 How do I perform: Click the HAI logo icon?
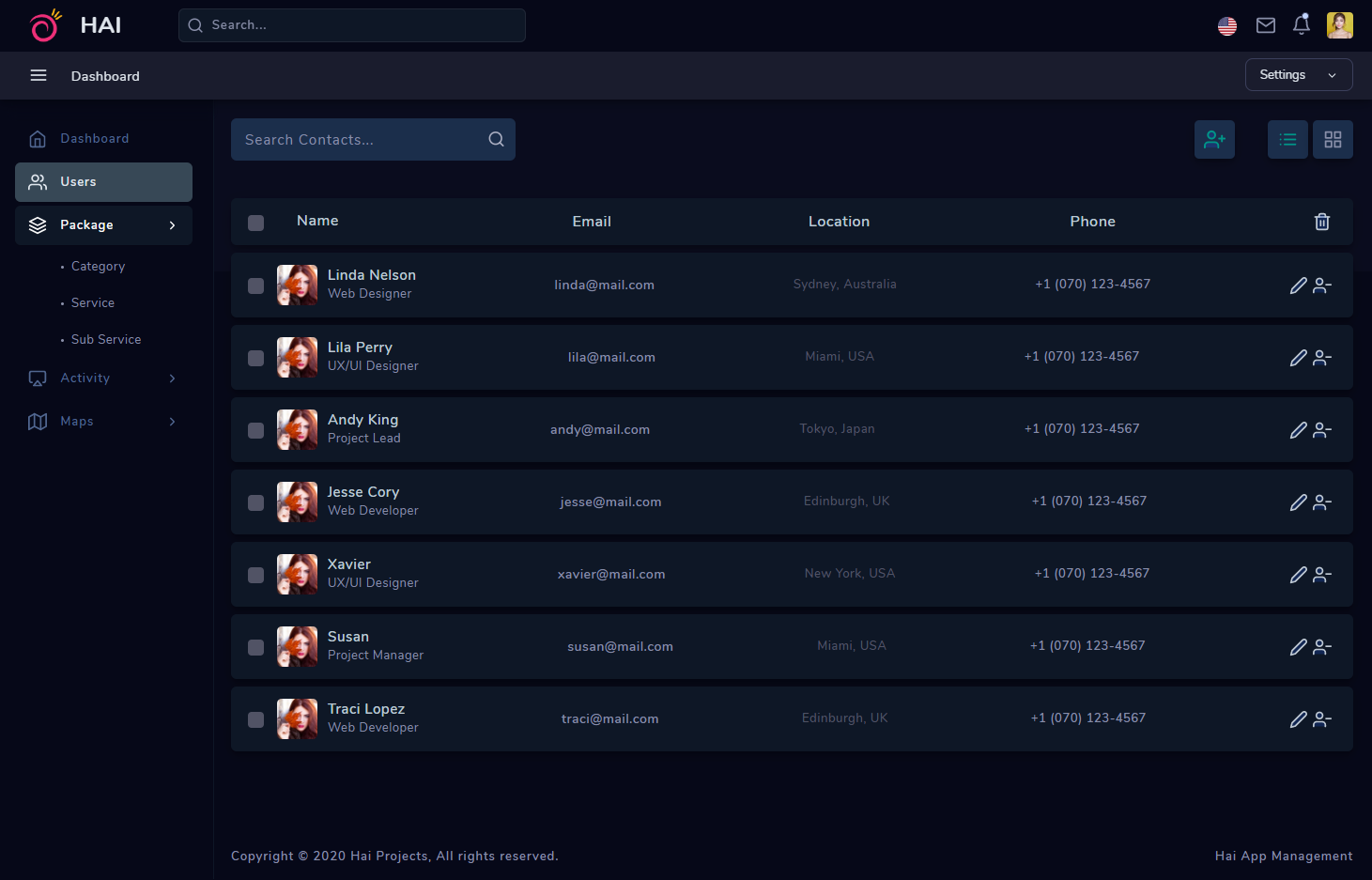[44, 25]
